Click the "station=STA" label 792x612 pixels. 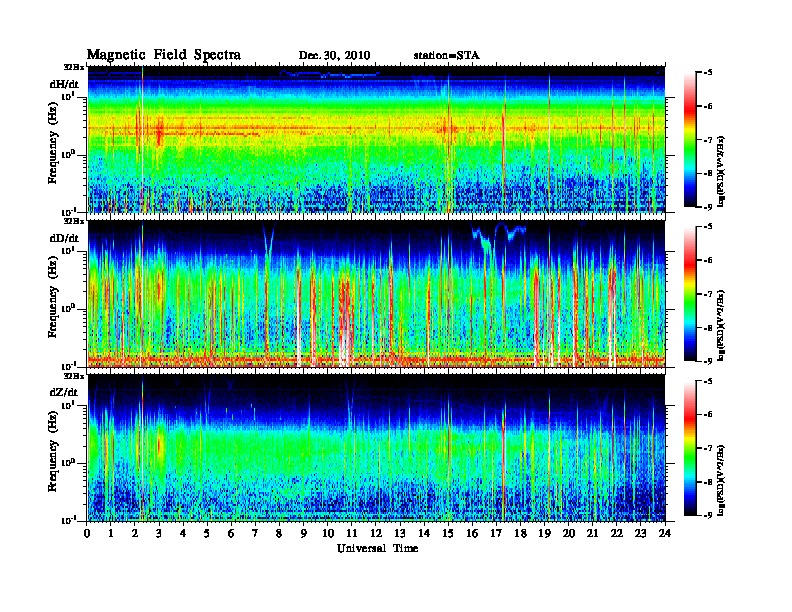pyautogui.click(x=446, y=56)
